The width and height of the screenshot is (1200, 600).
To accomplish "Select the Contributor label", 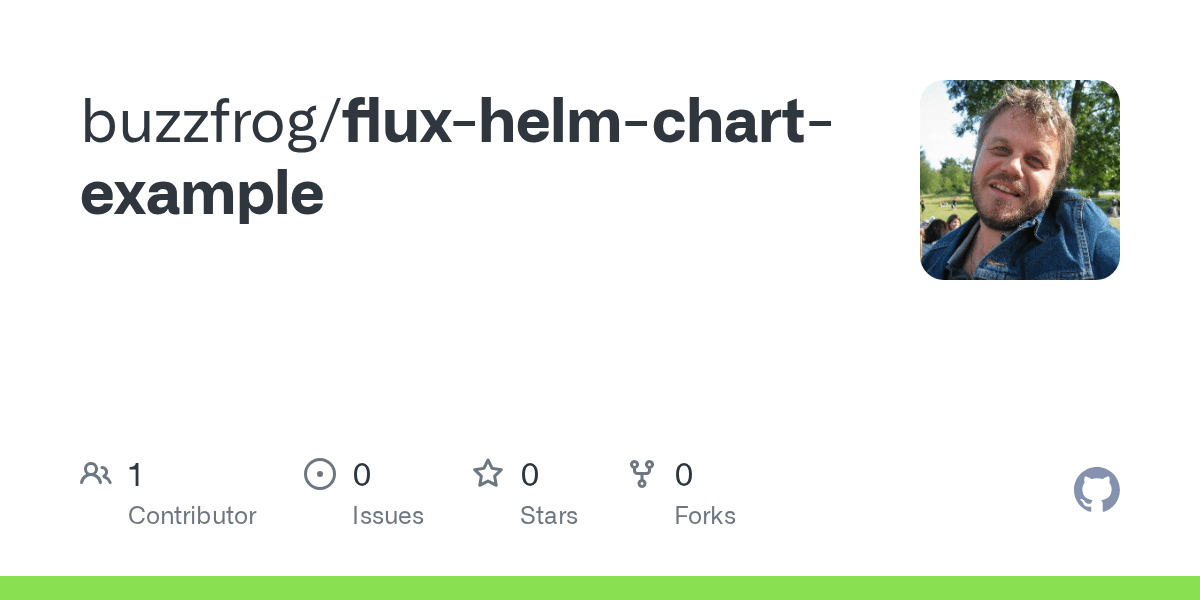I will pos(192,516).
